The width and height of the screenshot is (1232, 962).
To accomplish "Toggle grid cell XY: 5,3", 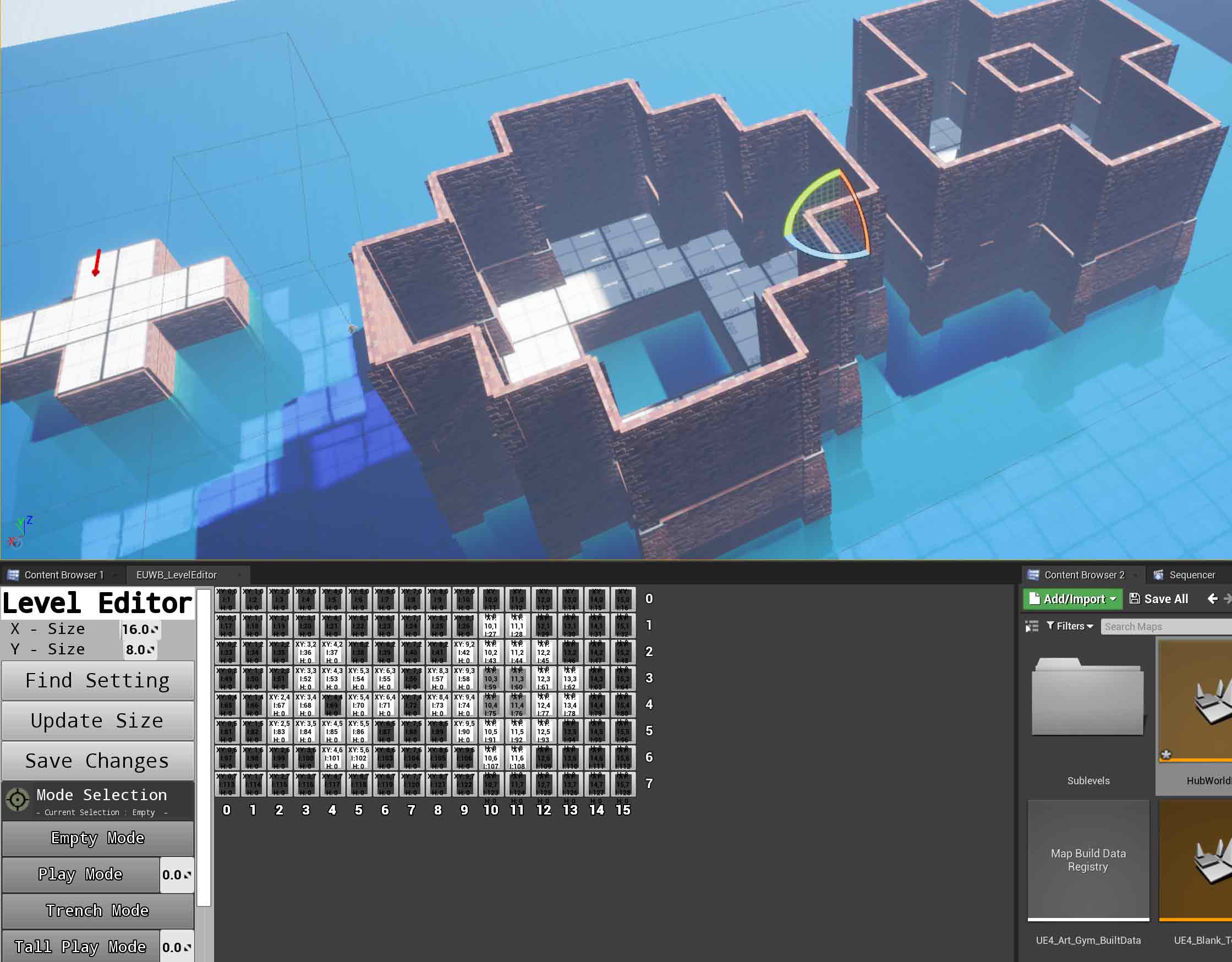I will (359, 679).
